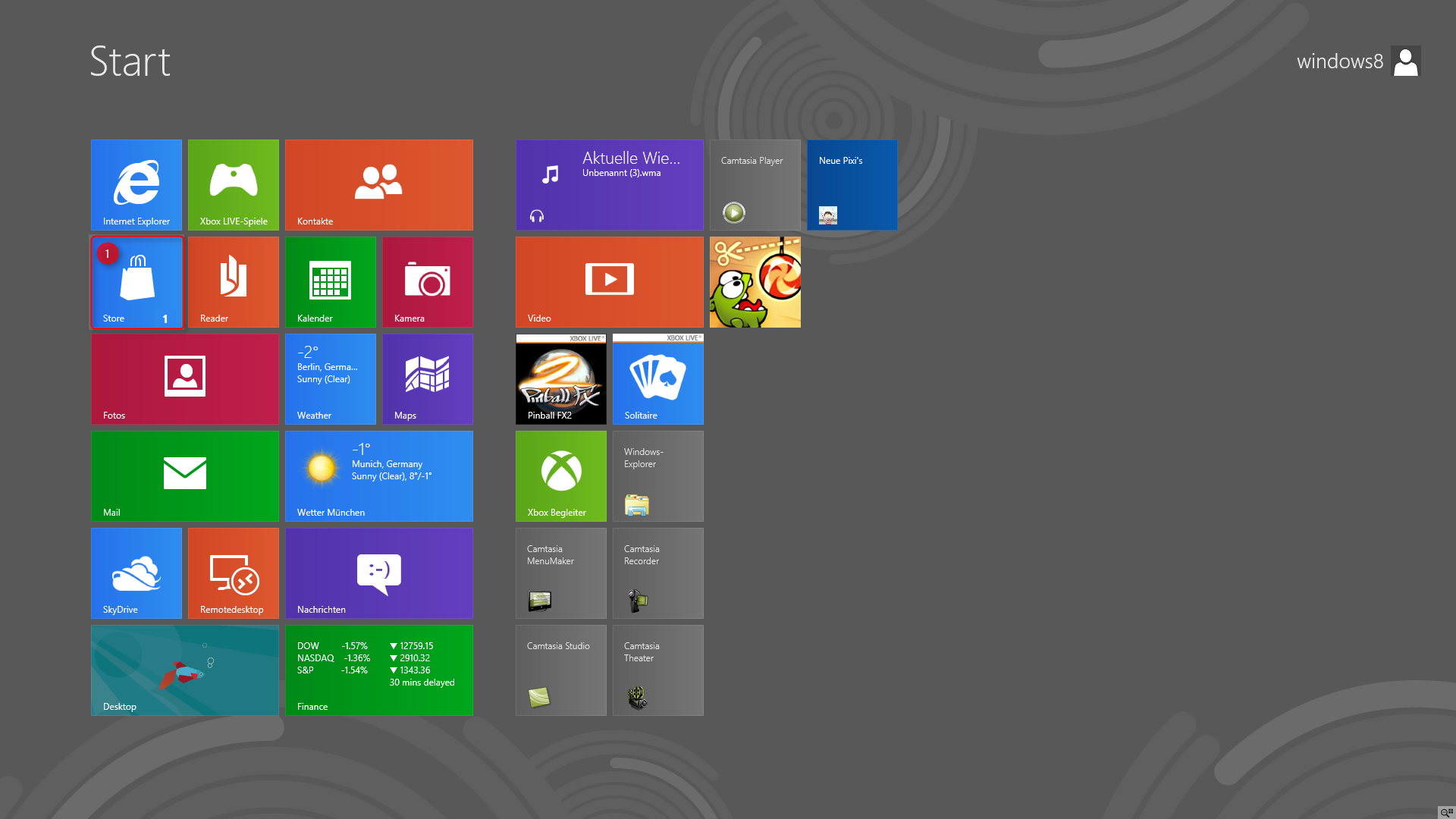Click the semantic zoom button in corner
This screenshot has width=1456, height=819.
click(1446, 812)
